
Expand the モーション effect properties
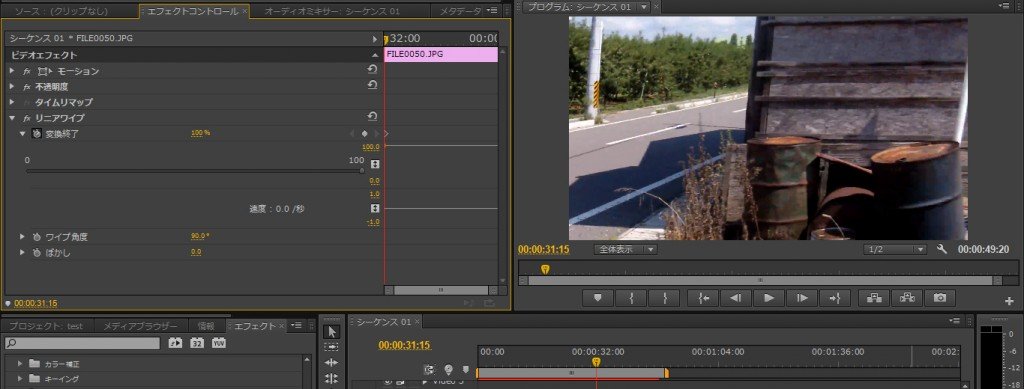pos(12,70)
